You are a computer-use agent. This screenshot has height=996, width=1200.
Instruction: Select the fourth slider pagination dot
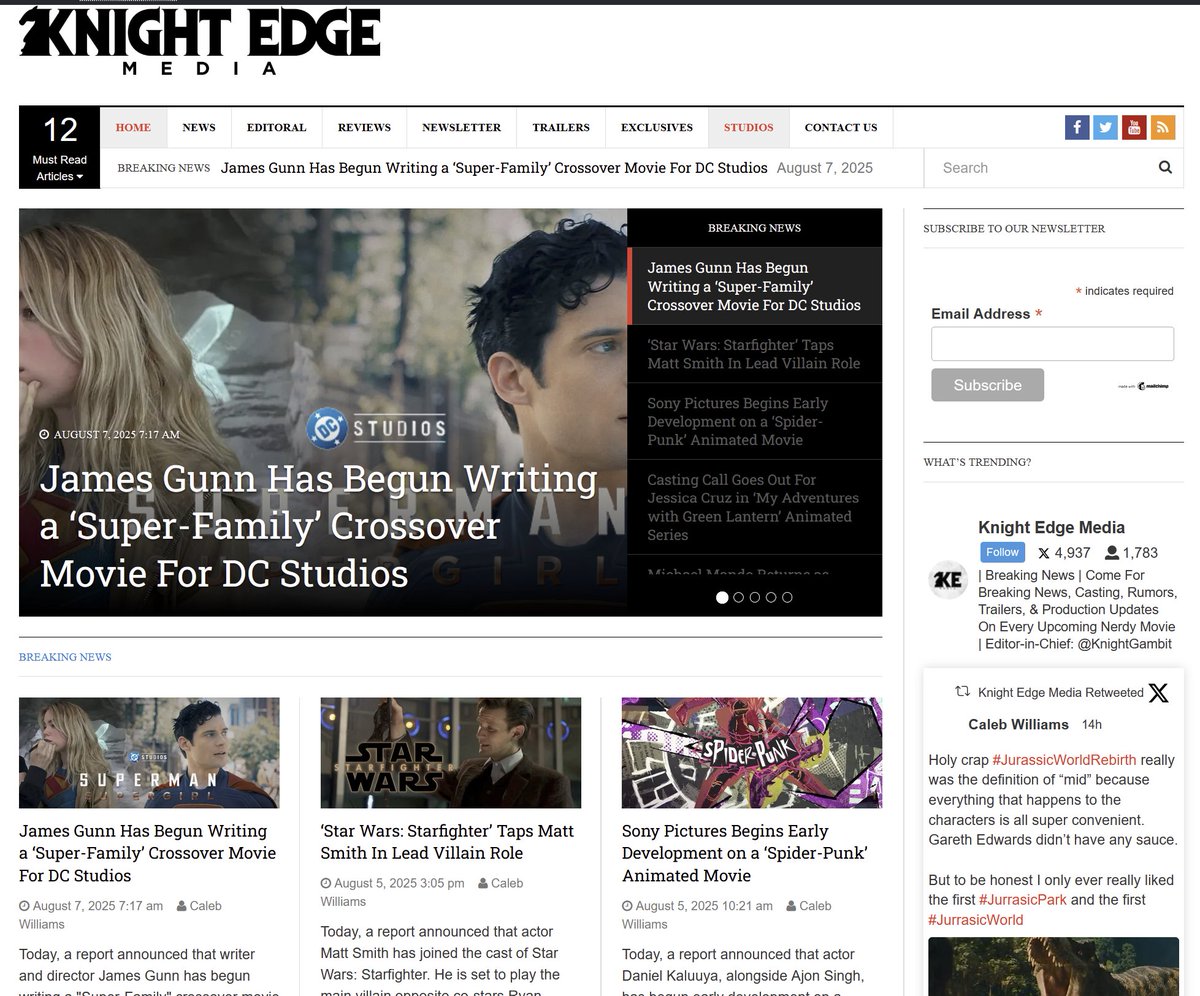770,597
